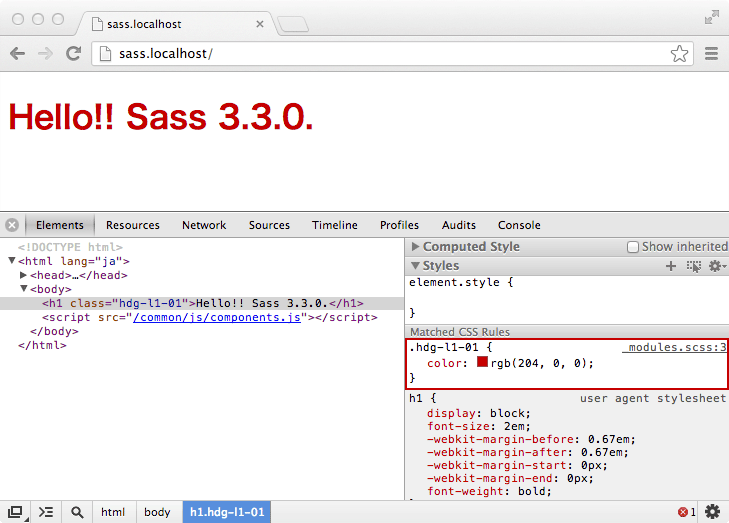
Task: Go forward with the browser forward arrow
Action: 45,53
